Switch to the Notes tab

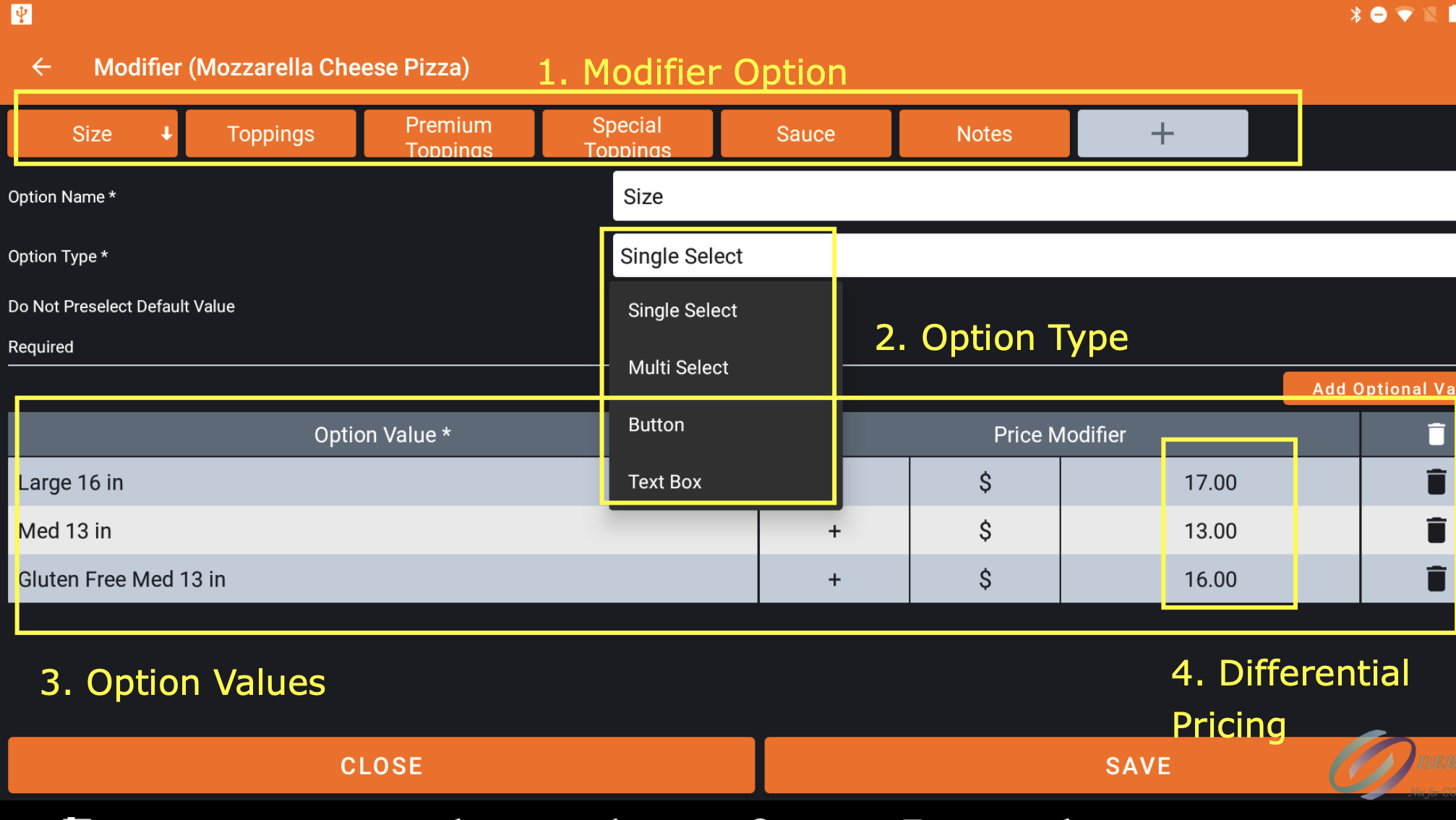point(984,134)
